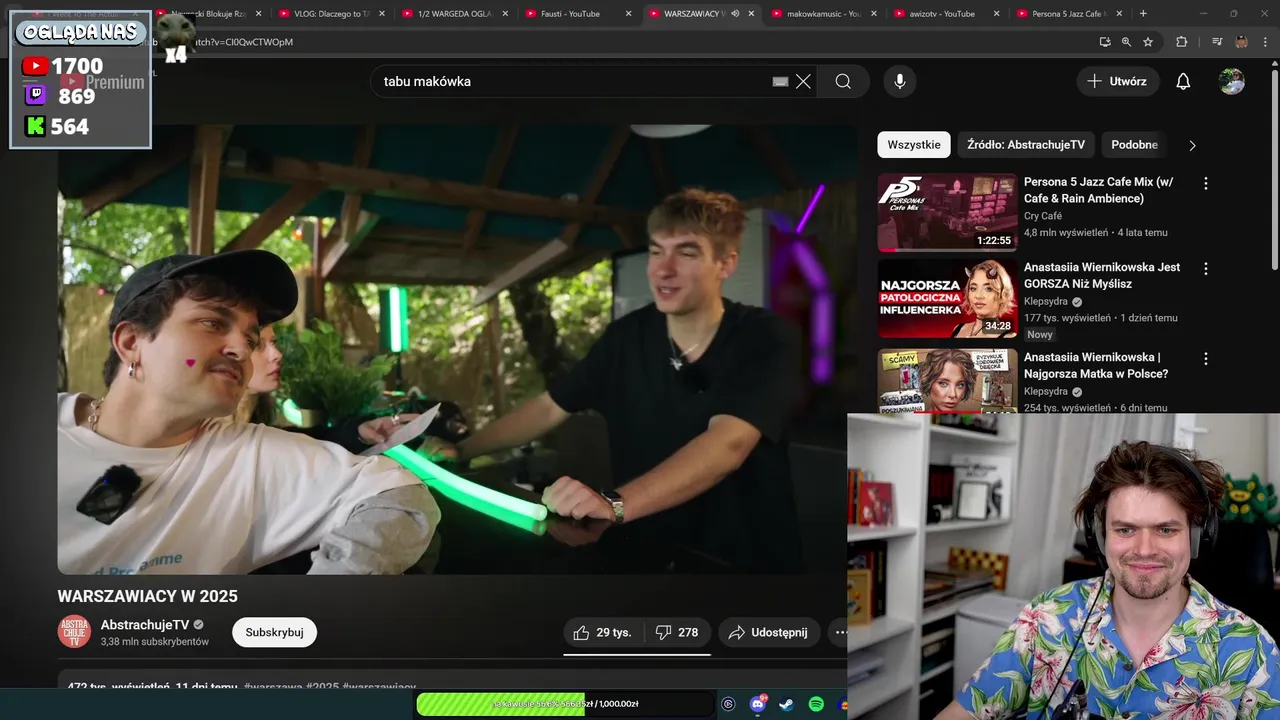Clear the search query with X
The height and width of the screenshot is (720, 1280).
click(803, 81)
